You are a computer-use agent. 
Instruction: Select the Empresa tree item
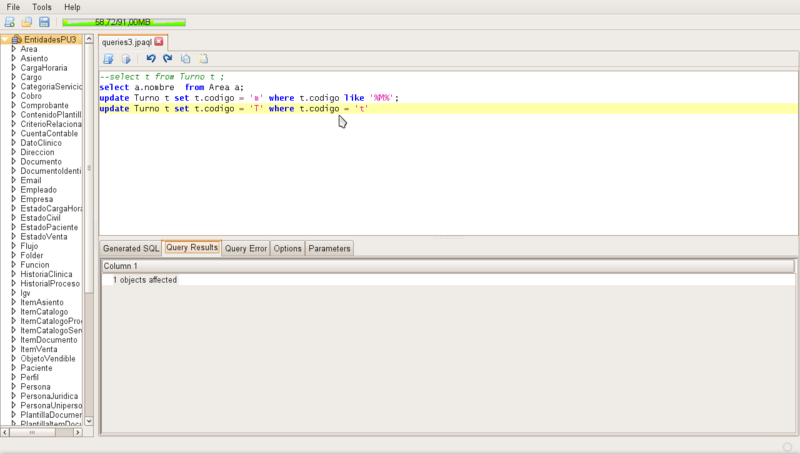click(x=37, y=199)
